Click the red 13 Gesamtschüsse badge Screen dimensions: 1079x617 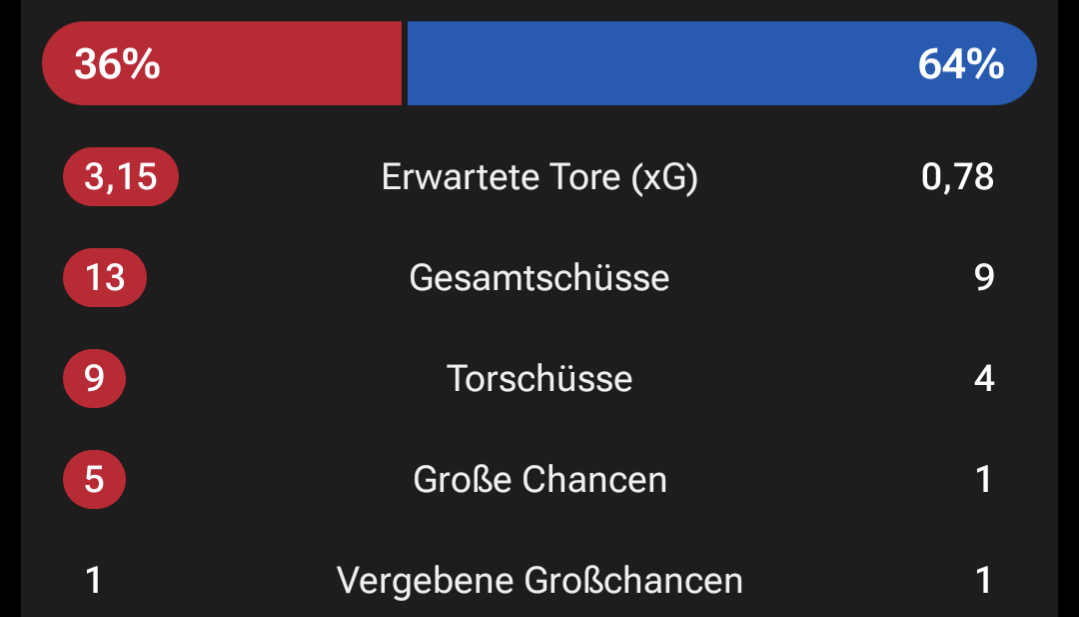point(104,277)
